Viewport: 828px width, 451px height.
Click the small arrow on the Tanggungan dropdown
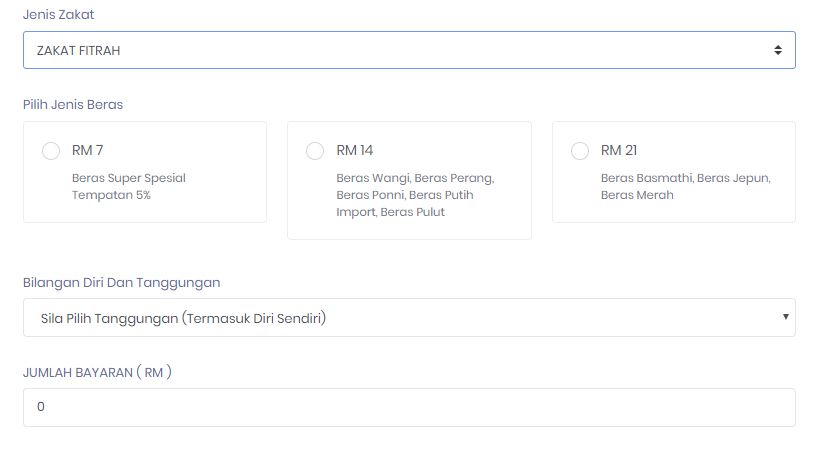(x=787, y=318)
